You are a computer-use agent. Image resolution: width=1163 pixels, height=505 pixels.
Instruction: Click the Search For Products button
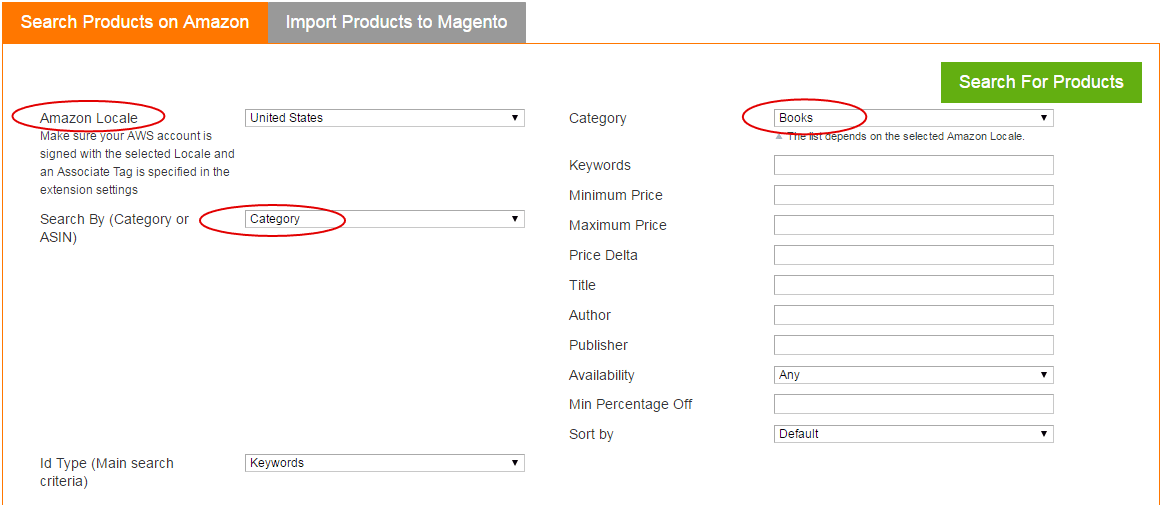coord(1041,82)
